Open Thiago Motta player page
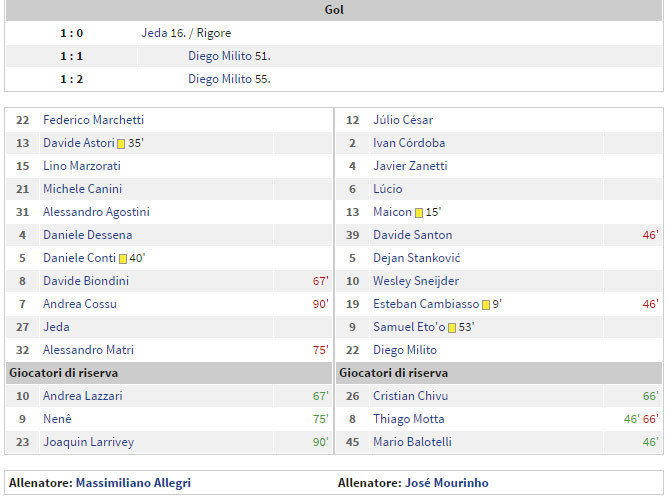 coord(408,419)
